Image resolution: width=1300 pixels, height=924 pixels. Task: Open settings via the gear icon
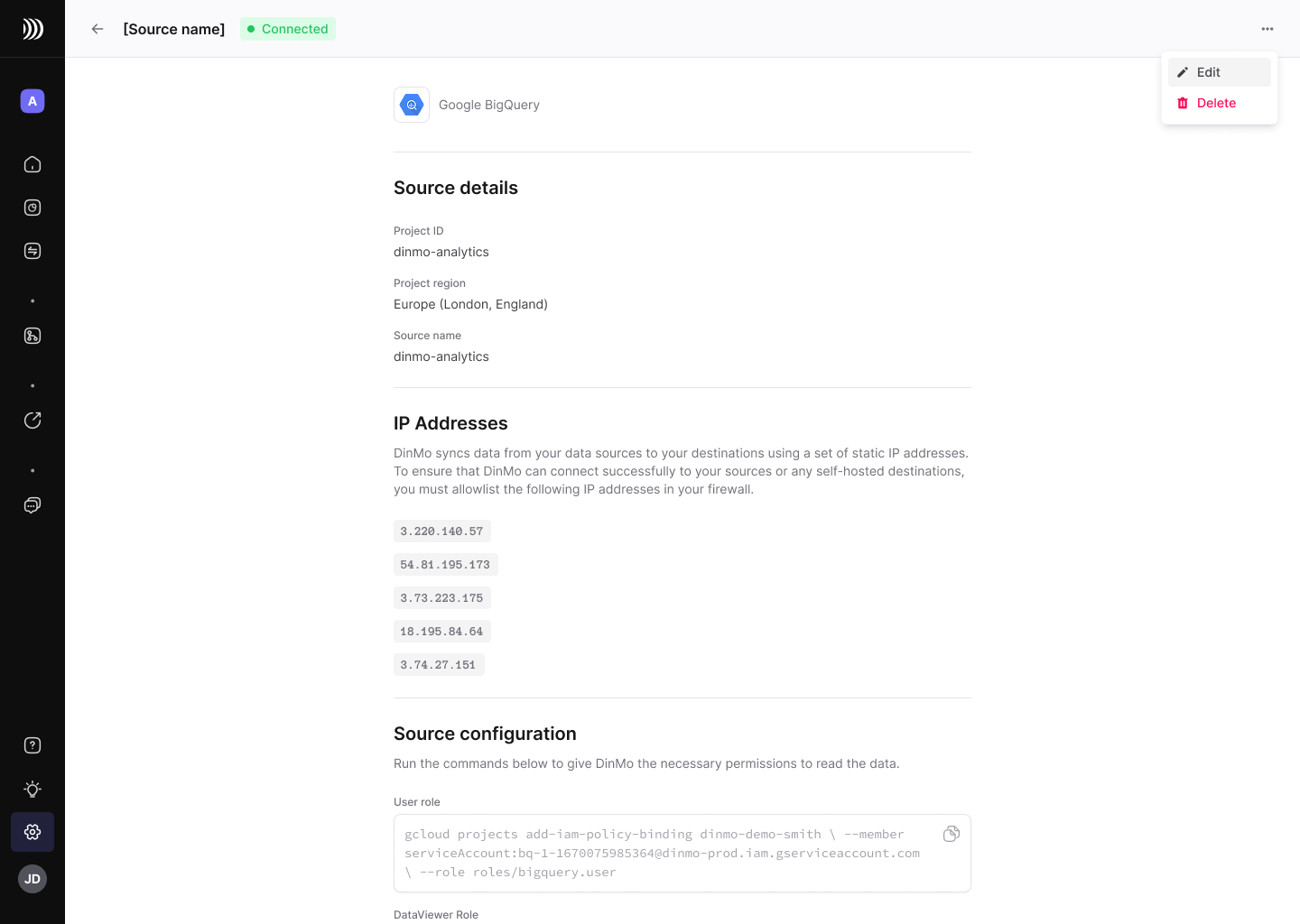32,832
